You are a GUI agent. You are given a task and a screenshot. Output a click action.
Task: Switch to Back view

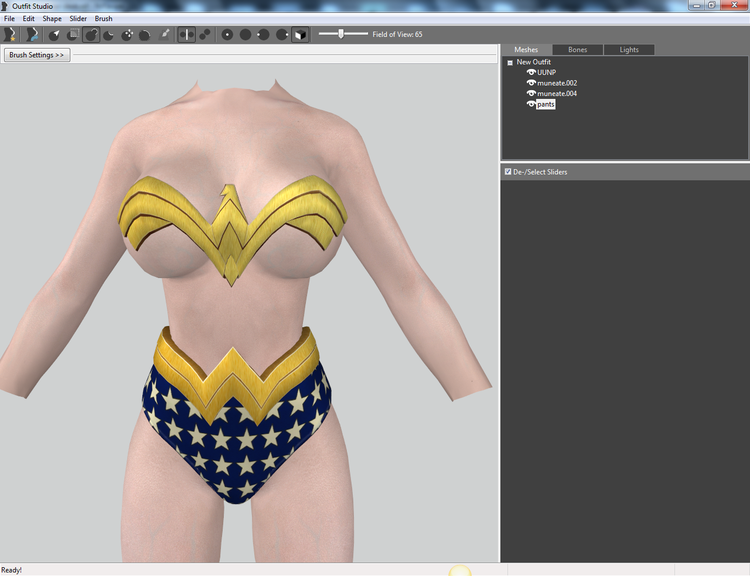[245, 34]
